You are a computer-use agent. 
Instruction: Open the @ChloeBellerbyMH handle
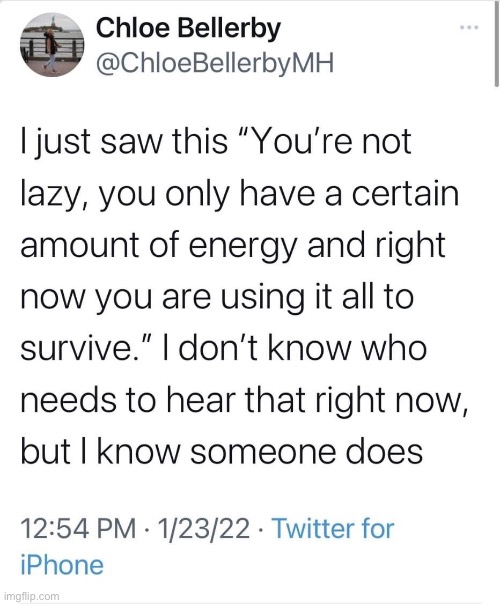[x=215, y=63]
